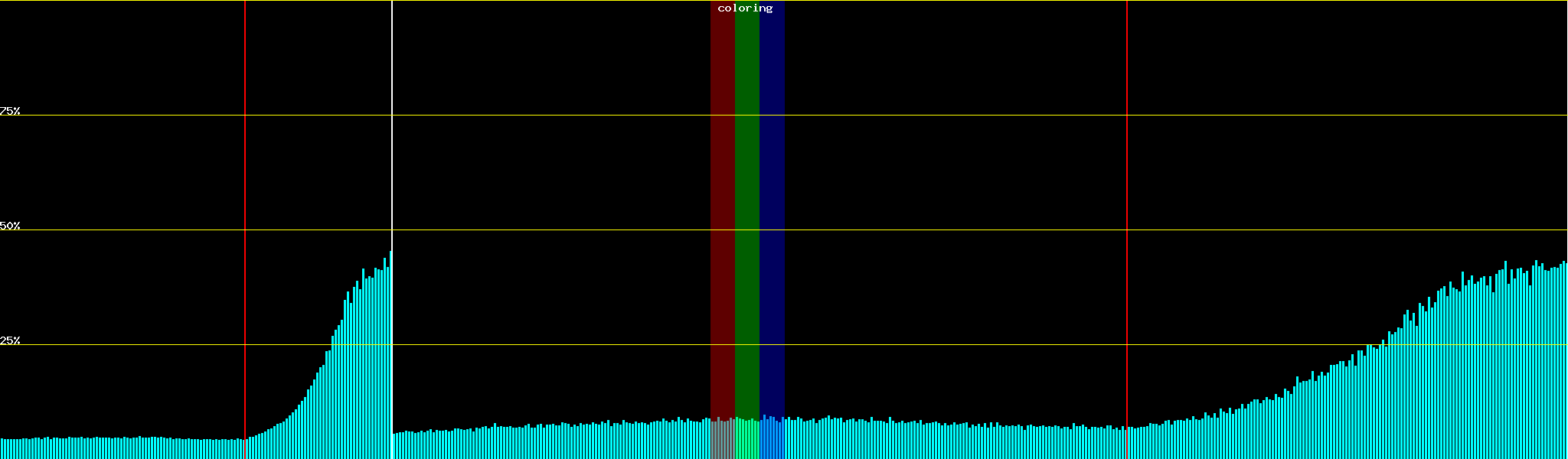This screenshot has width=1568, height=459.
Task: Click the 25% axis label
Action: coord(10,340)
